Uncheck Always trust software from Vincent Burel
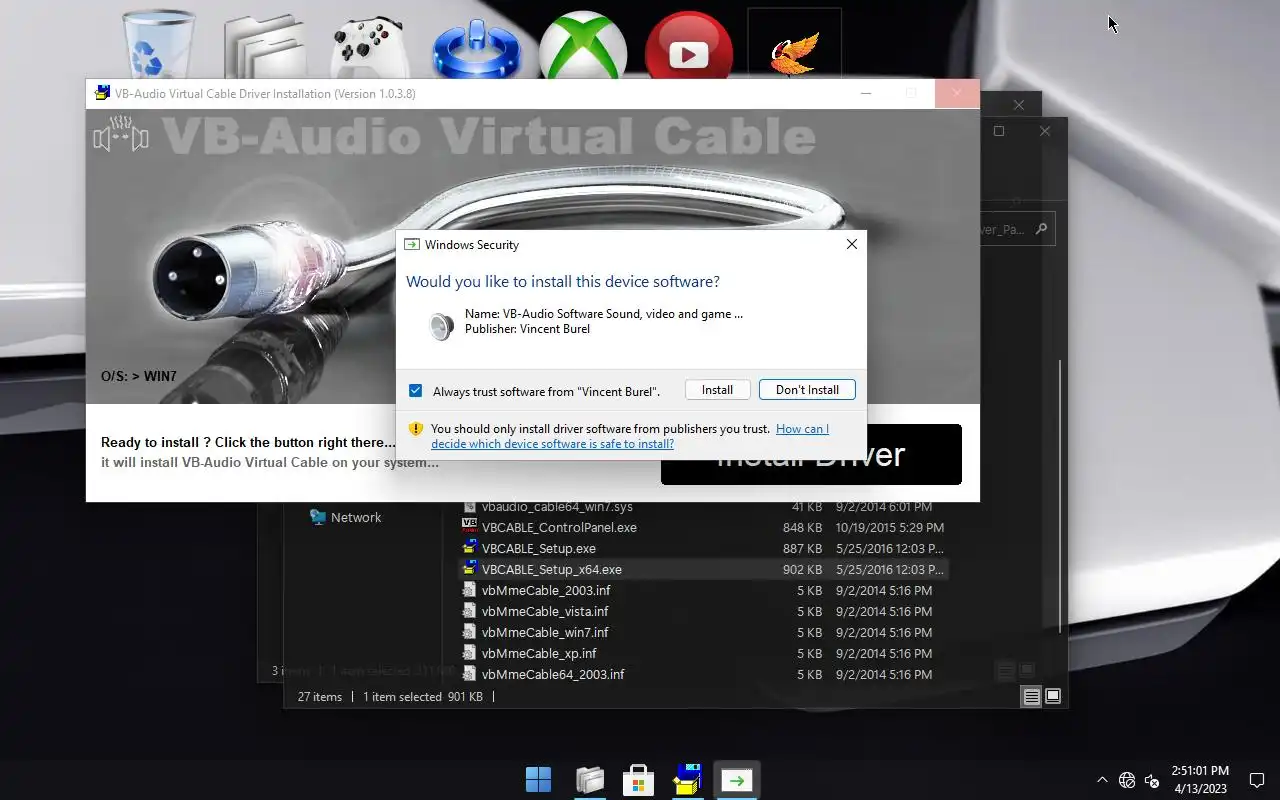This screenshot has height=800, width=1280. [415, 391]
